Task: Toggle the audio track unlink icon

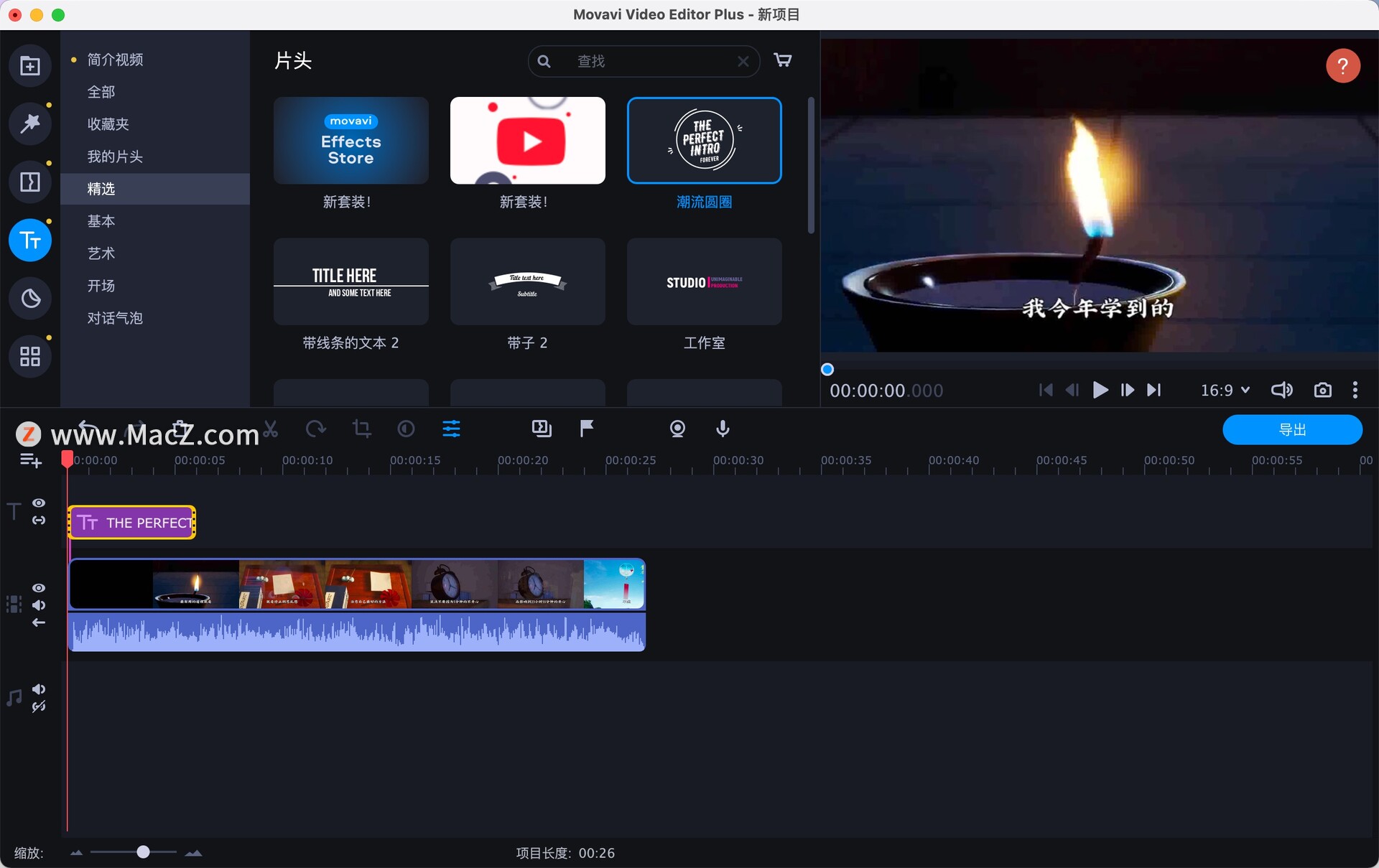Action: pos(39,706)
